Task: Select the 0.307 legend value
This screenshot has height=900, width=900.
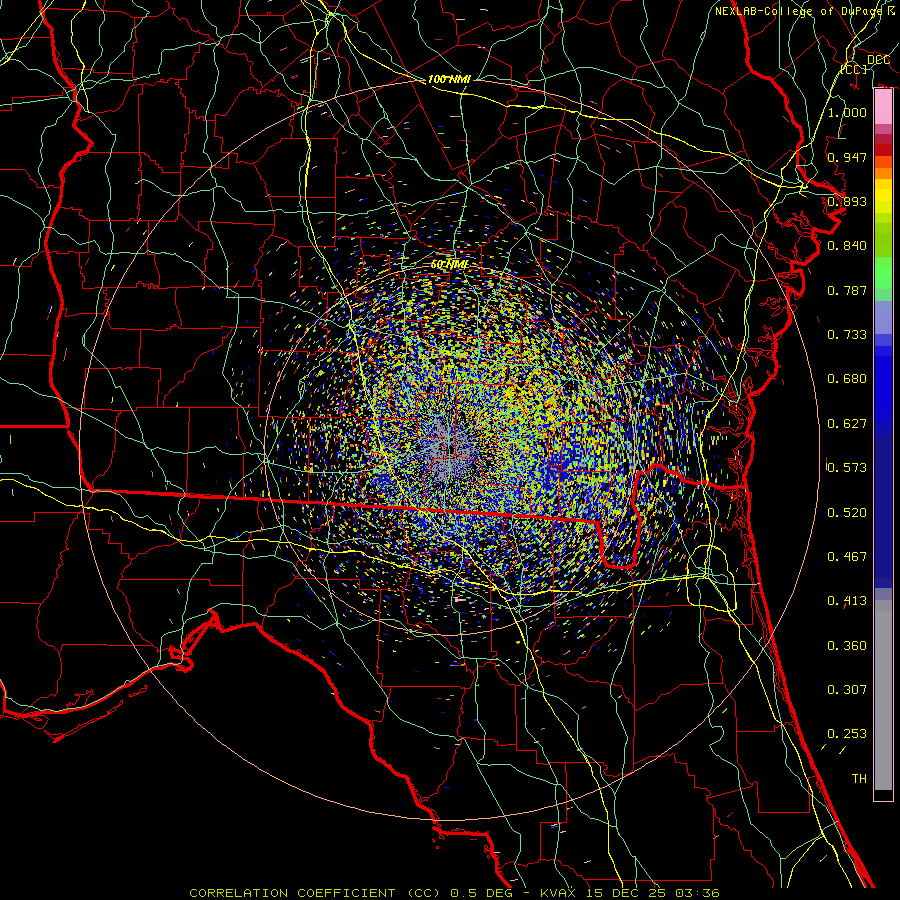Action: click(x=847, y=690)
